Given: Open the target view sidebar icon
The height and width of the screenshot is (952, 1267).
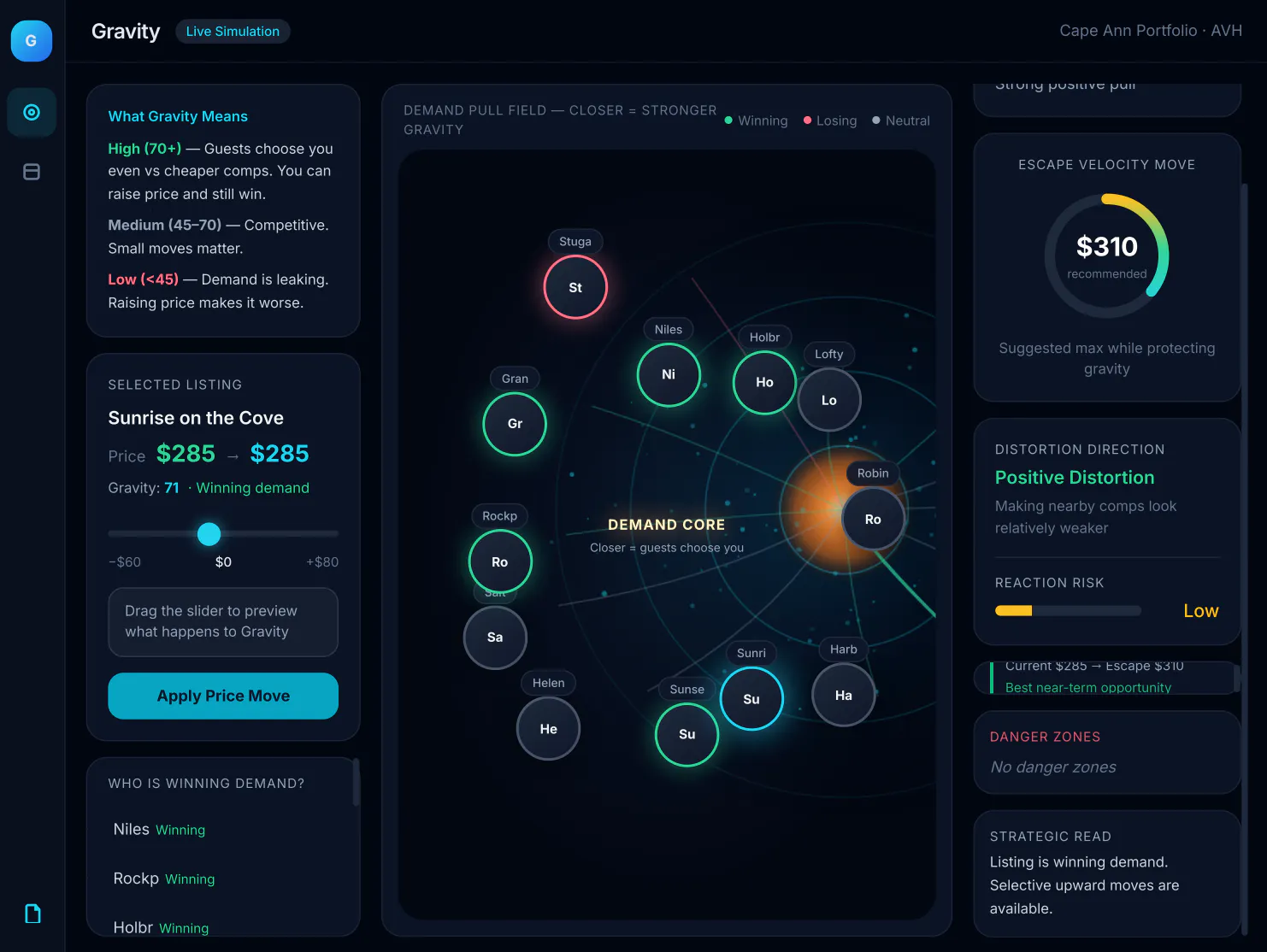Looking at the screenshot, I should click(x=32, y=112).
